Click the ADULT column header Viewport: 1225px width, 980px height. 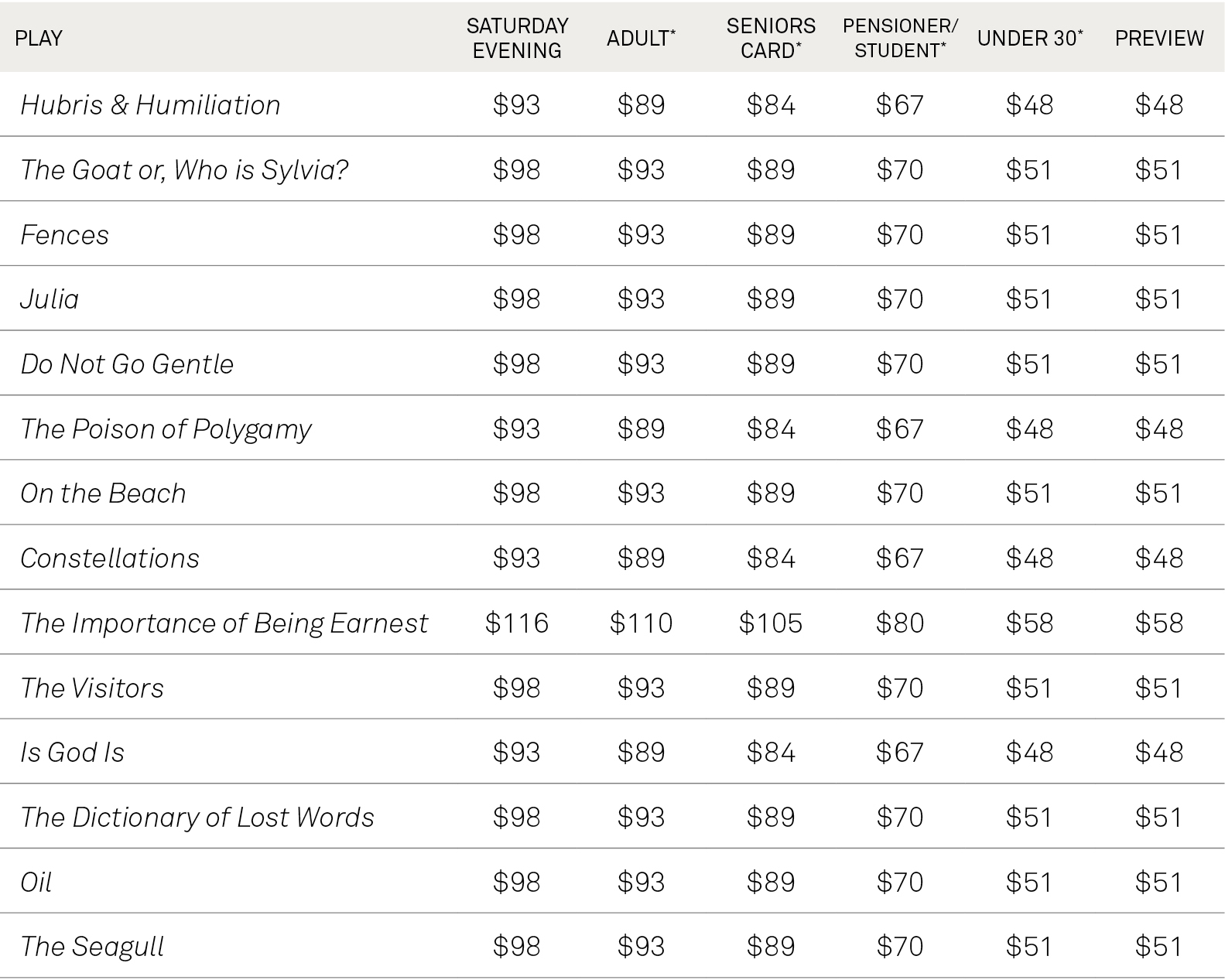[641, 38]
